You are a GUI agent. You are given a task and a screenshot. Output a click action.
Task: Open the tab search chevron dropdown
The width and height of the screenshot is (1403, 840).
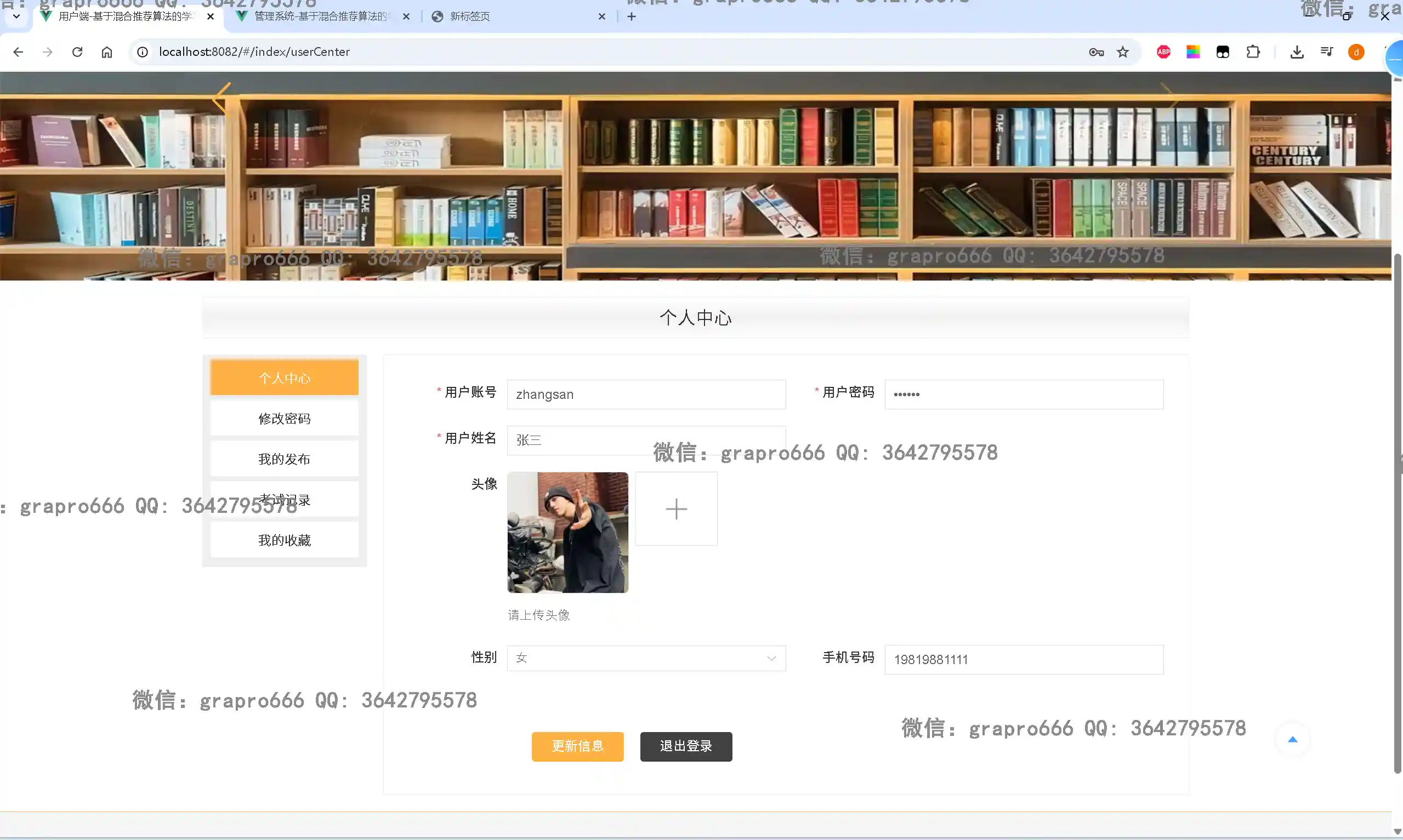[16, 16]
